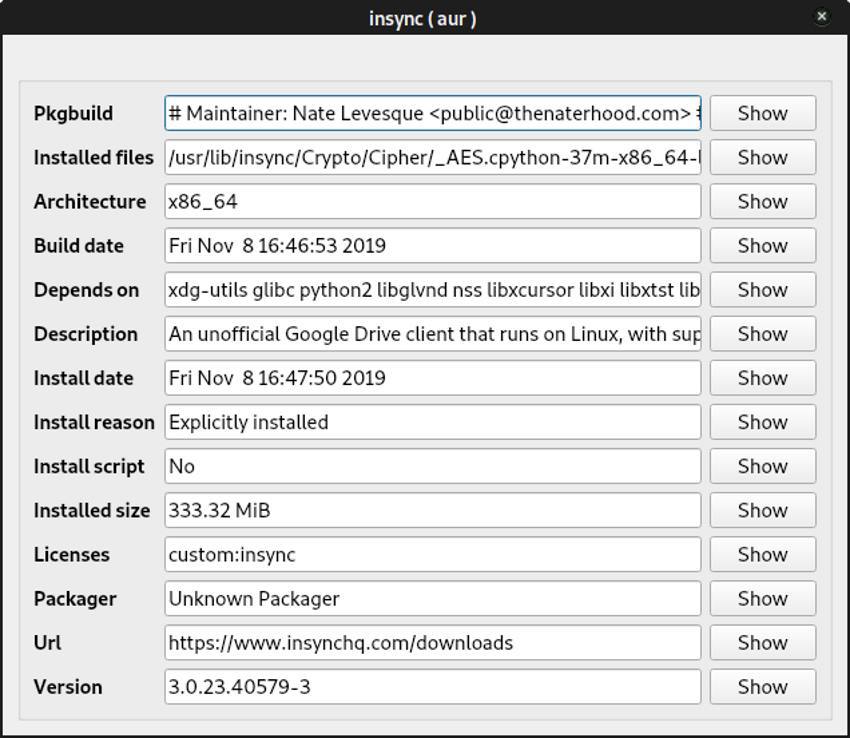Click the Description text field
The image size is (850, 738).
(432, 334)
